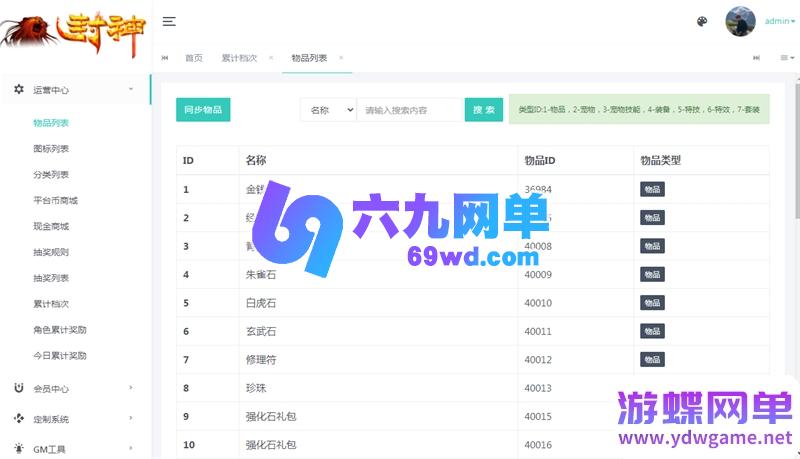
Task: Click the 同步物品 button
Action: coord(203,110)
